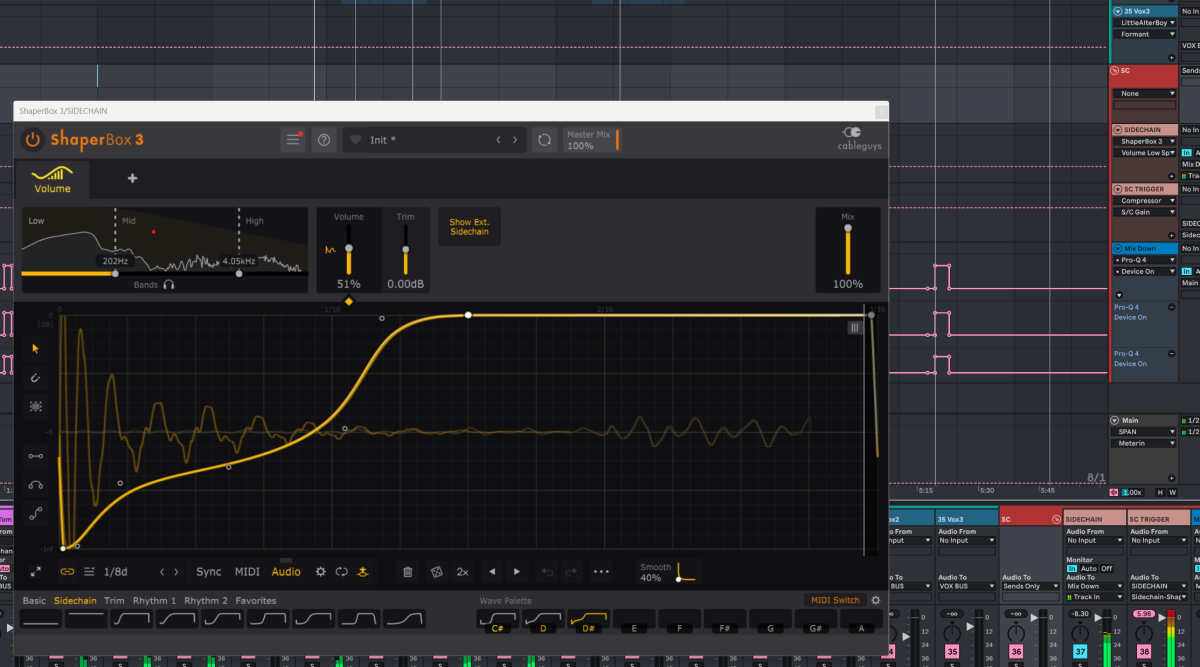This screenshot has height=667, width=1200.
Task: Open SC track Audio To Sends Only dropdown
Action: coord(1030,586)
